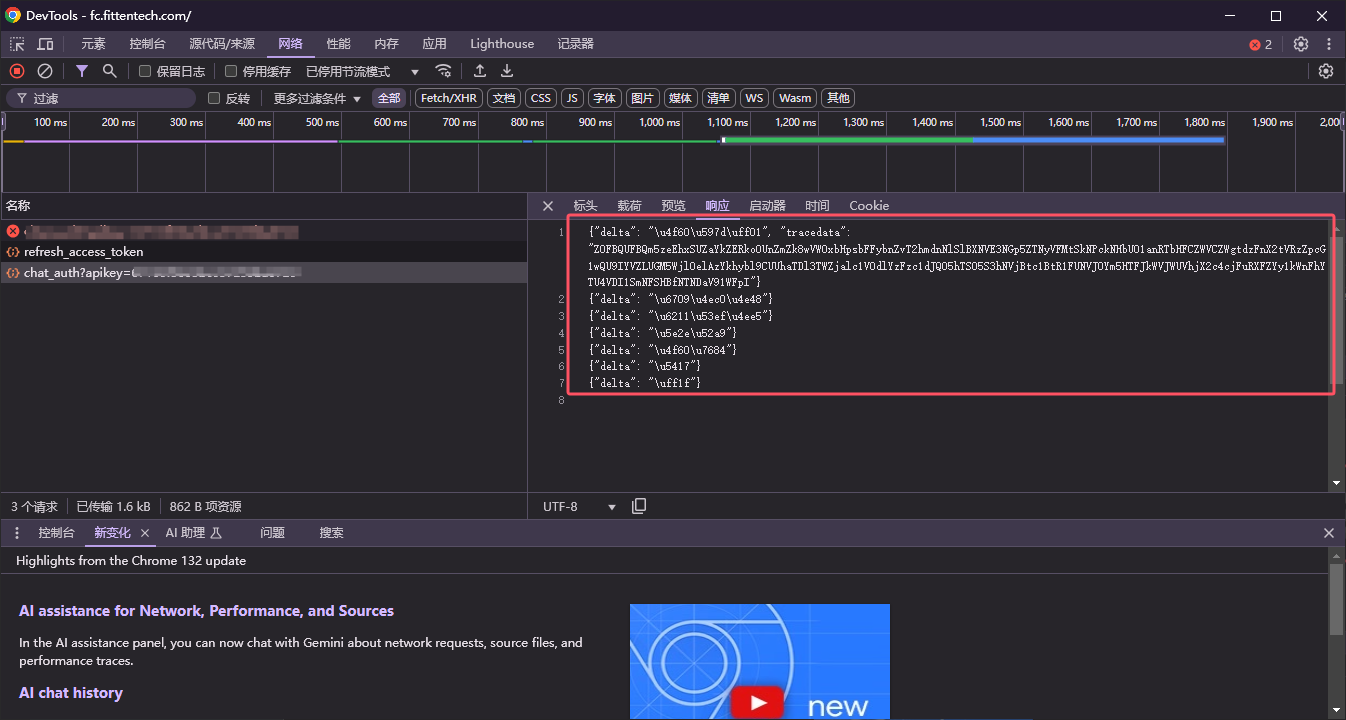Open 性能 panel tab
This screenshot has width=1346, height=720.
339,44
